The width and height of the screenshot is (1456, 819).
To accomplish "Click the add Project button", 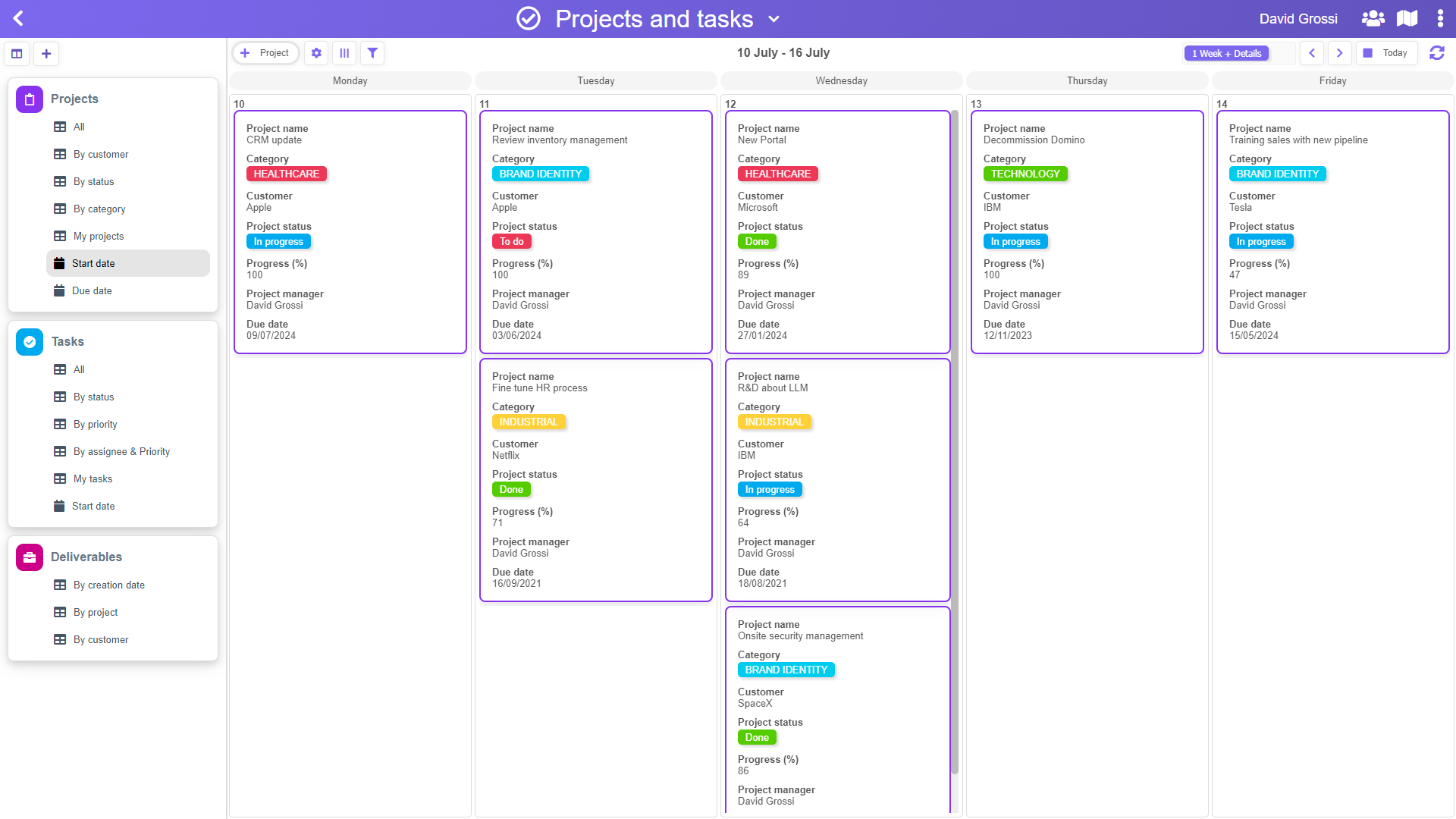I will click(x=265, y=53).
